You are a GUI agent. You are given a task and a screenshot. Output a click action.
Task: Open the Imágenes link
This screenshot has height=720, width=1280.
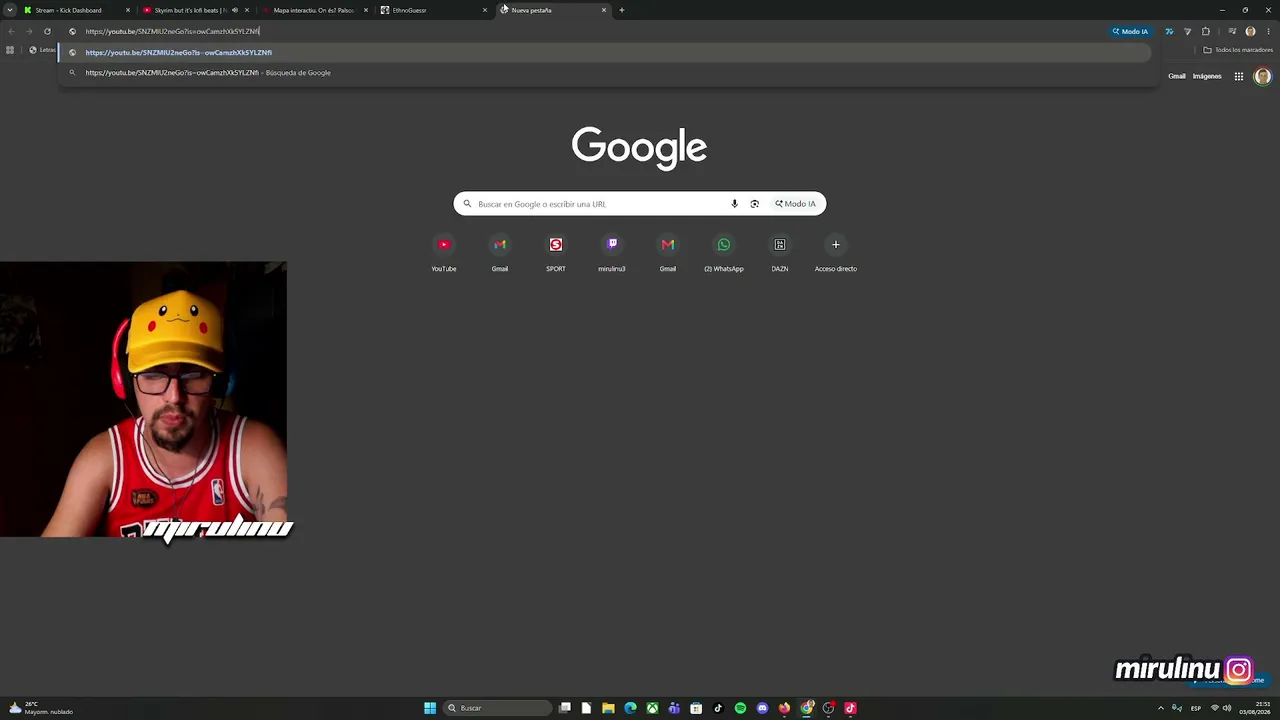(1207, 76)
